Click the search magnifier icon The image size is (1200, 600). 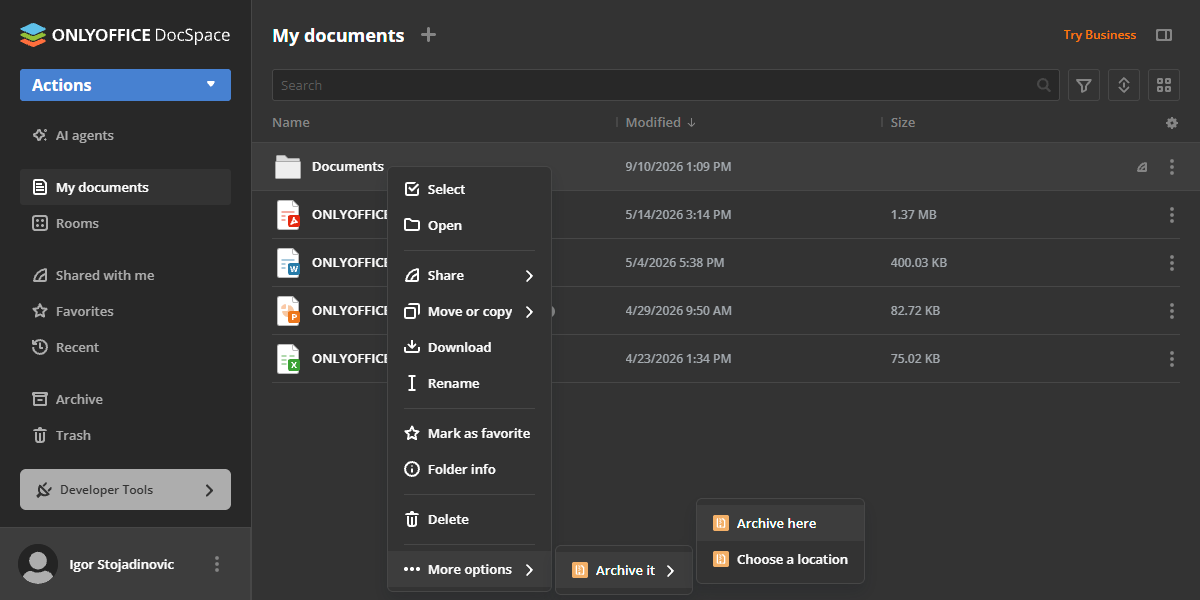coord(1044,85)
